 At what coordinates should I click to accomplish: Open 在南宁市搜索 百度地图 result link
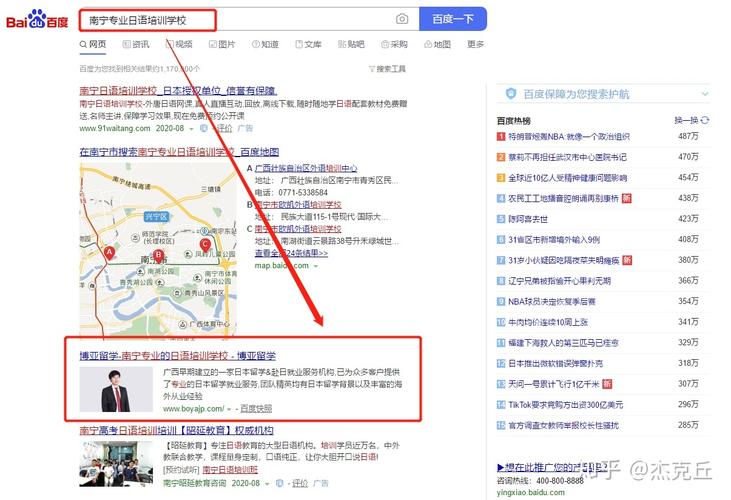point(179,152)
